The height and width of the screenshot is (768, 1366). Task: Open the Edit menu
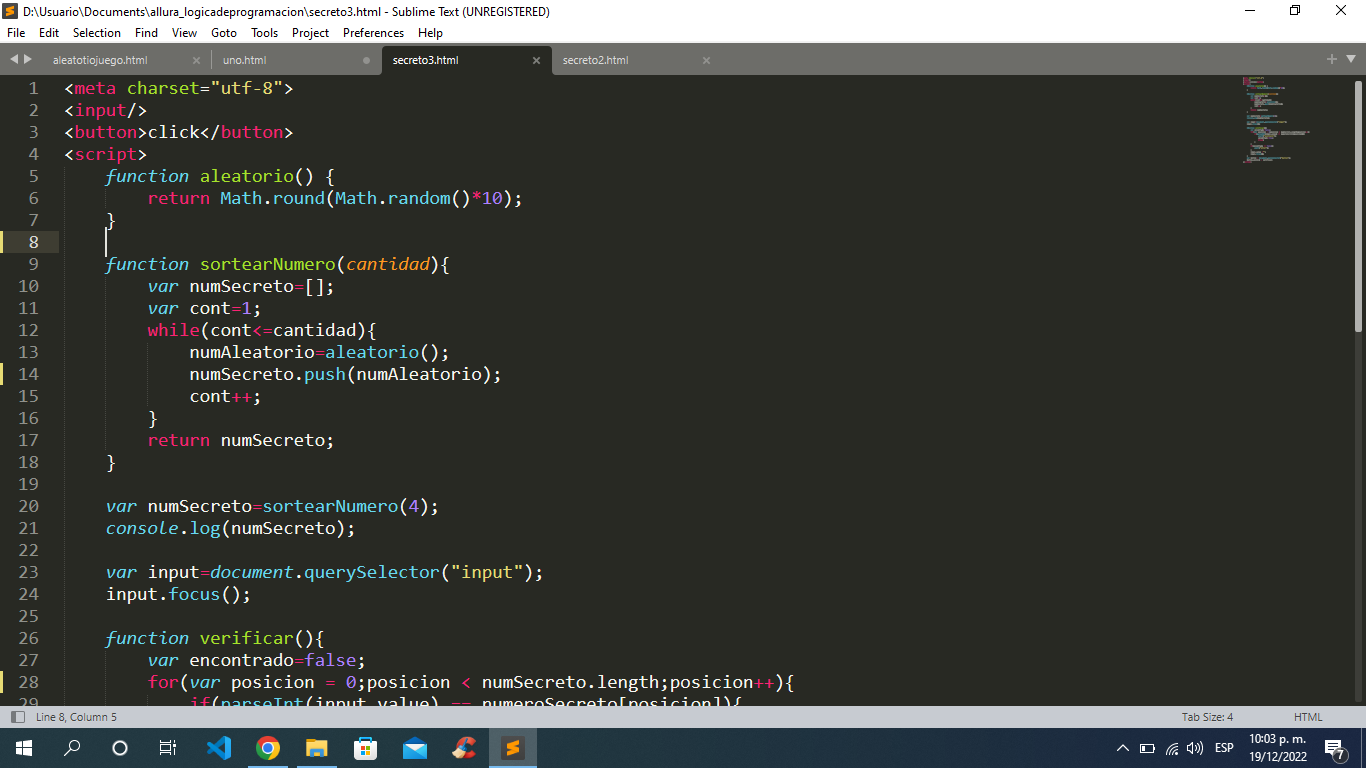pos(49,33)
